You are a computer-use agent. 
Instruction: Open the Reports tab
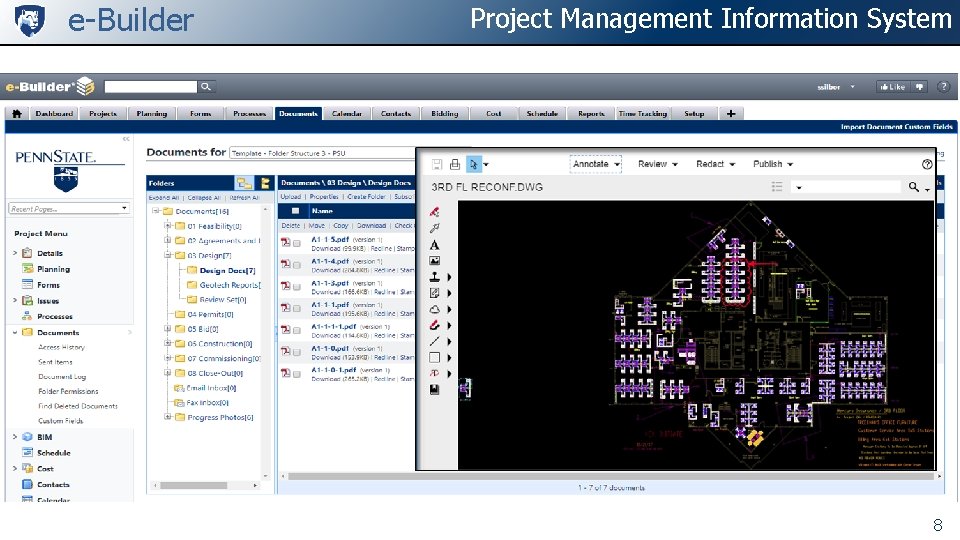pyautogui.click(x=591, y=113)
